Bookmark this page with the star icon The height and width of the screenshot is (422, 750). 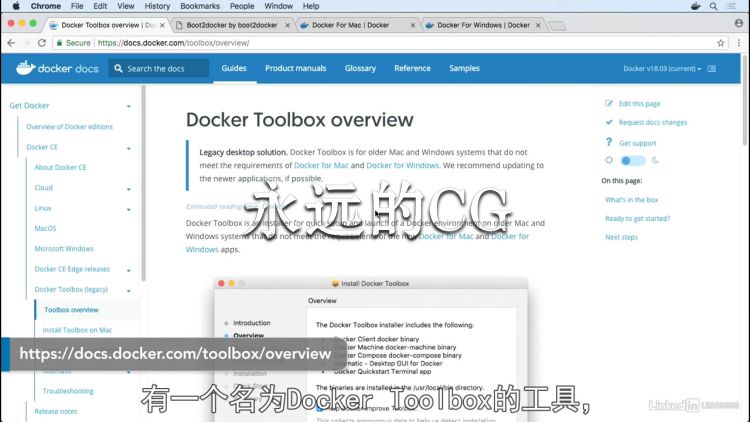720,43
